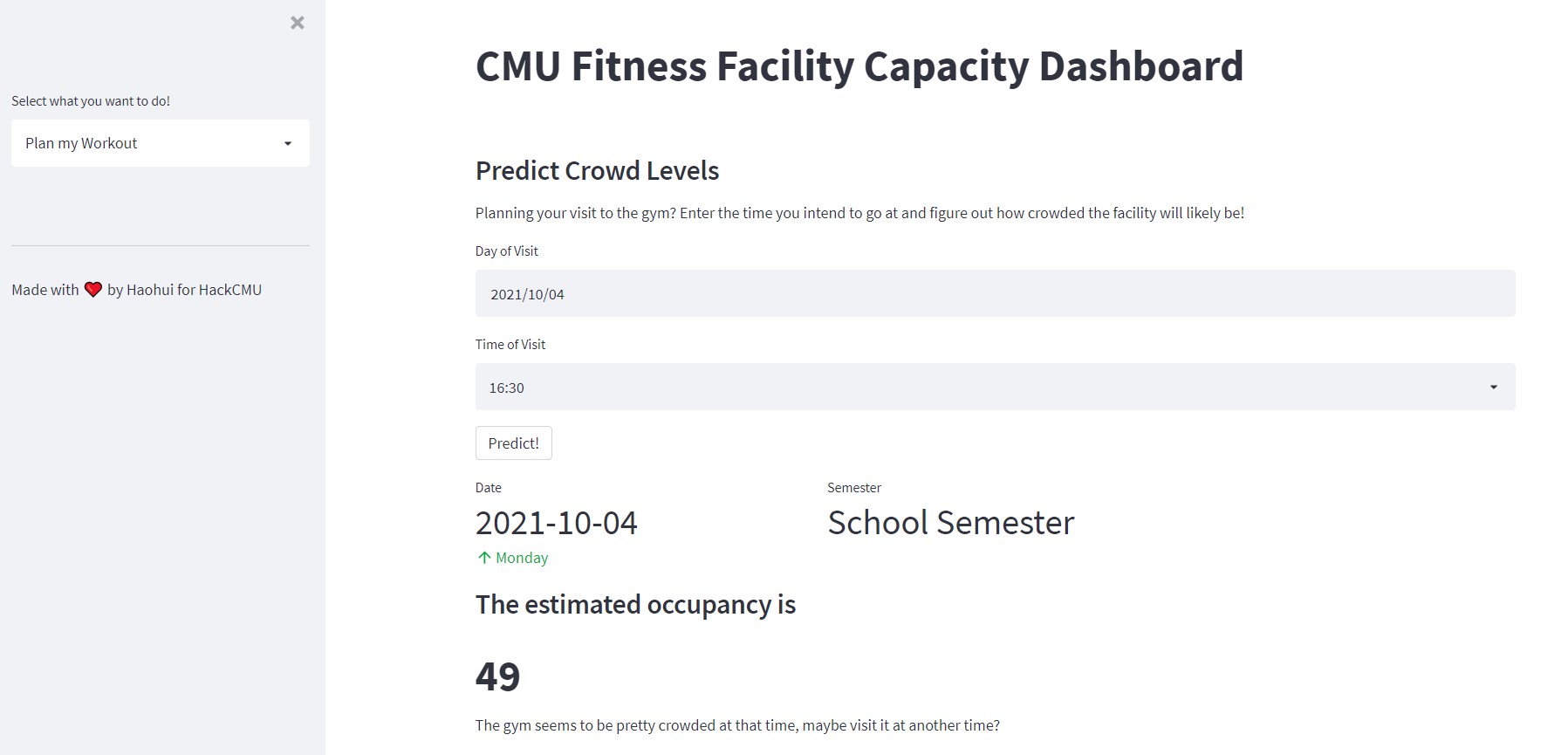This screenshot has height=755, width=1568.
Task: Click the estimated occupancy number 49
Action: point(497,676)
